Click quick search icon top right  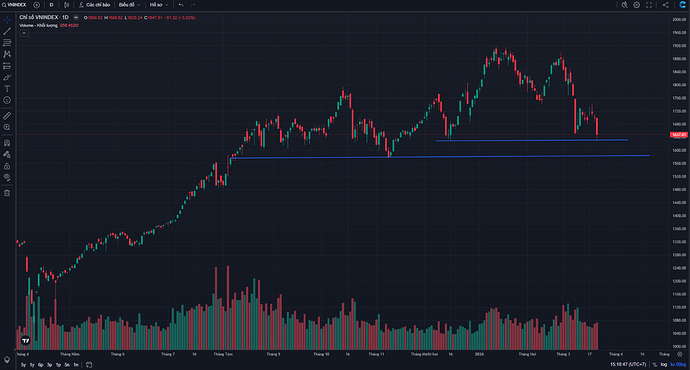pos(624,5)
